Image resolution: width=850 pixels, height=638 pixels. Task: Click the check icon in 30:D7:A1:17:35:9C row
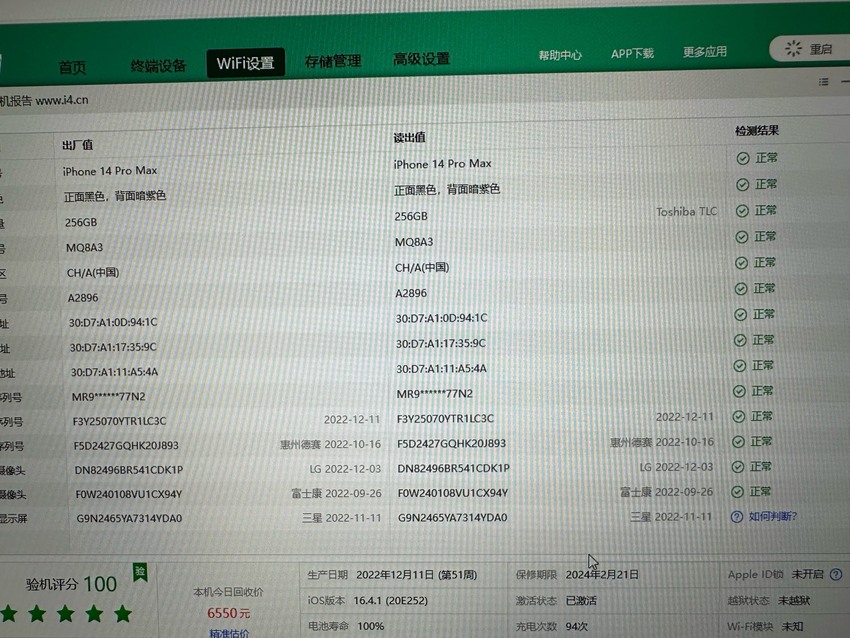pos(740,340)
